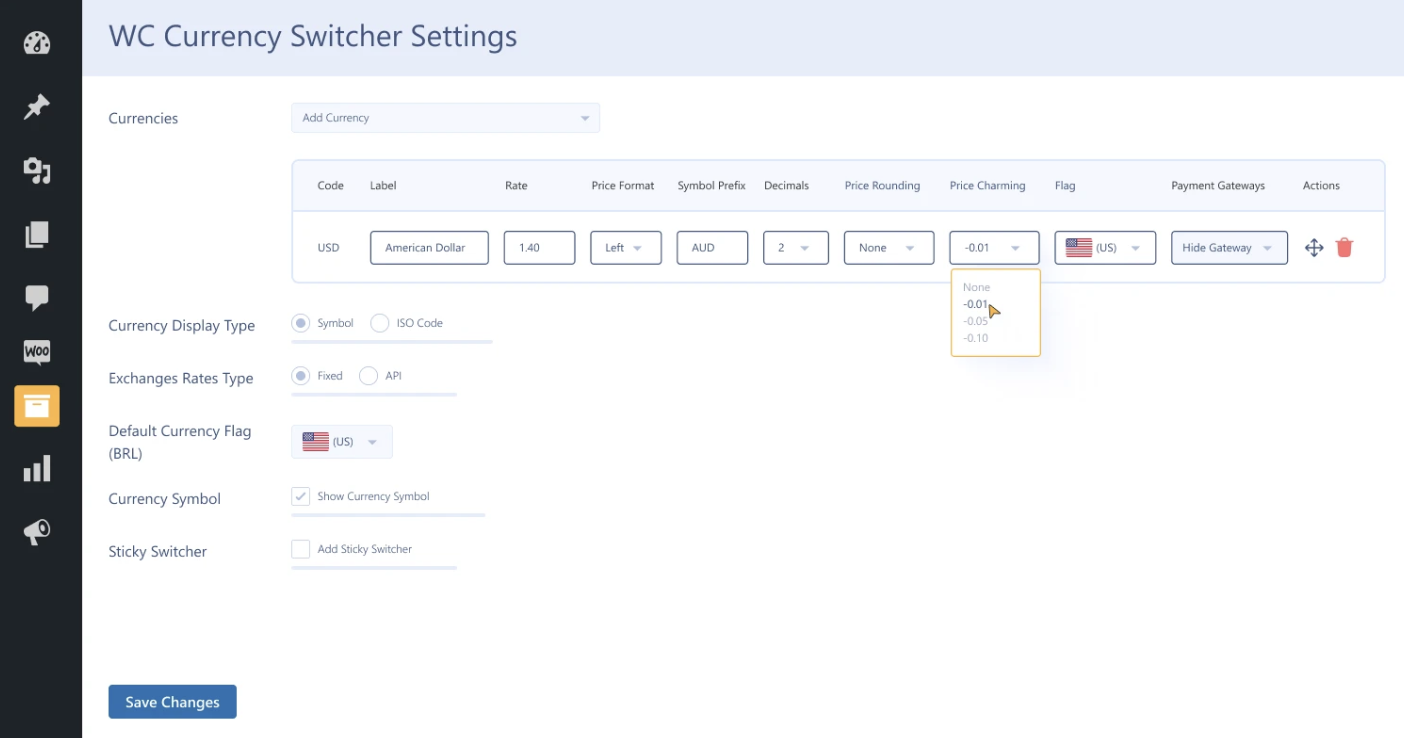Image resolution: width=1404 pixels, height=738 pixels.
Task: Choose -0.05 in Price Charming list
Action: [x=976, y=321]
